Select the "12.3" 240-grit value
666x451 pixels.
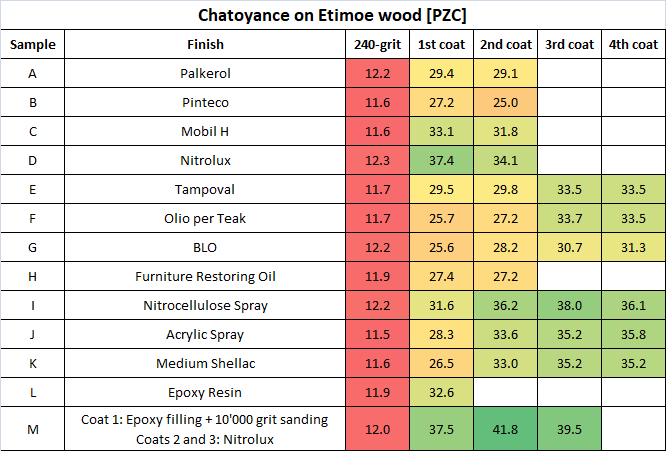pyautogui.click(x=378, y=161)
